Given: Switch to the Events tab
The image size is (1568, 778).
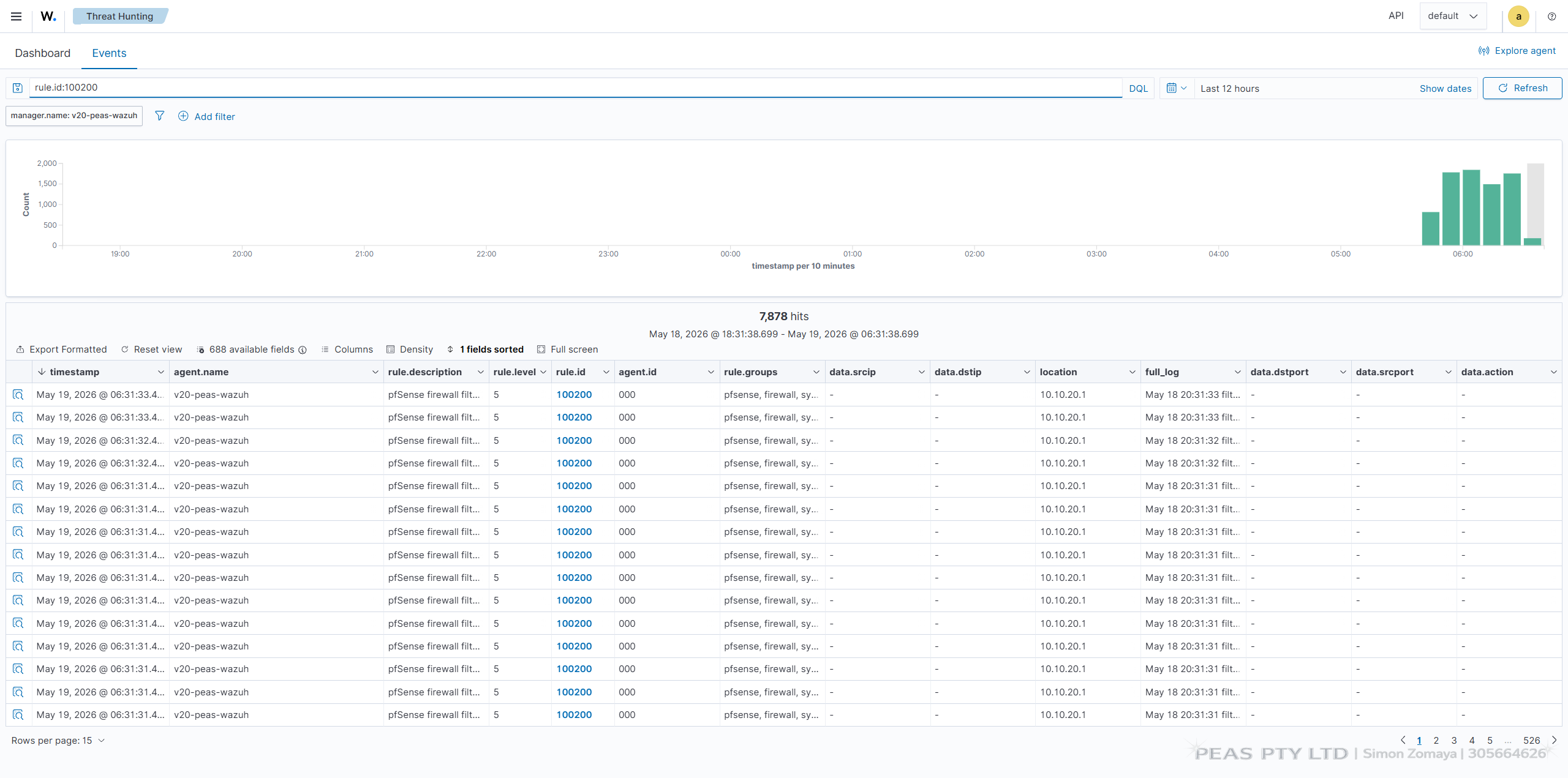Looking at the screenshot, I should [x=109, y=53].
